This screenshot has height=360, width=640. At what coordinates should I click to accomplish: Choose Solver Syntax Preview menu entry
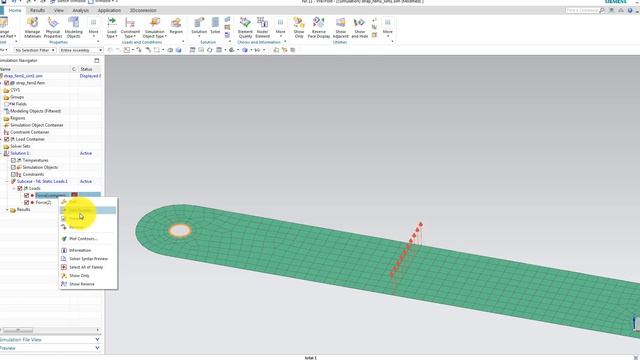click(88, 259)
